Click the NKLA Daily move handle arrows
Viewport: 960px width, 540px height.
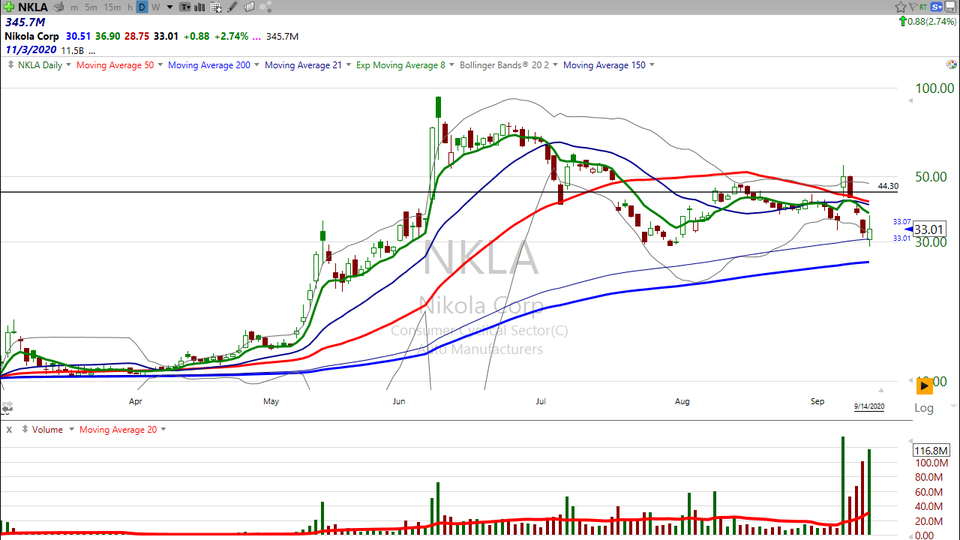[10, 64]
